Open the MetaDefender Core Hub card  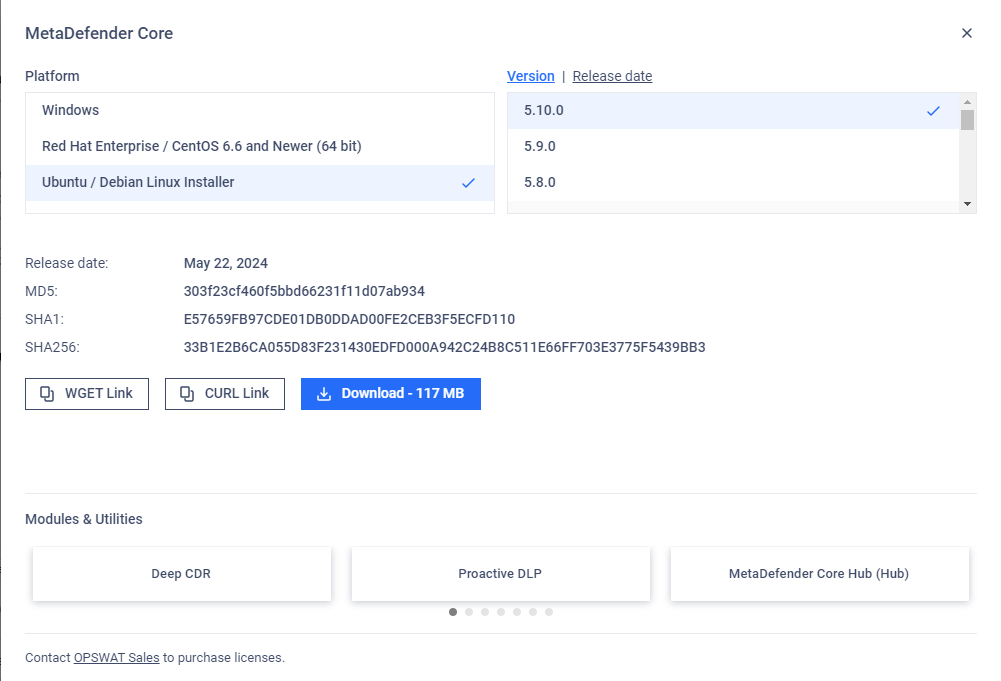[820, 574]
